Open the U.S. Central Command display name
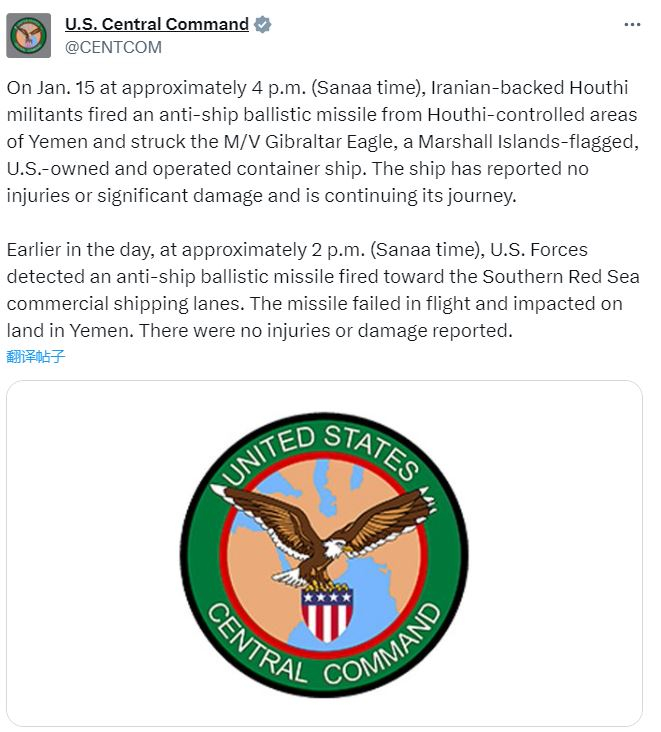Viewport: 661px width, 732px height. [x=156, y=25]
